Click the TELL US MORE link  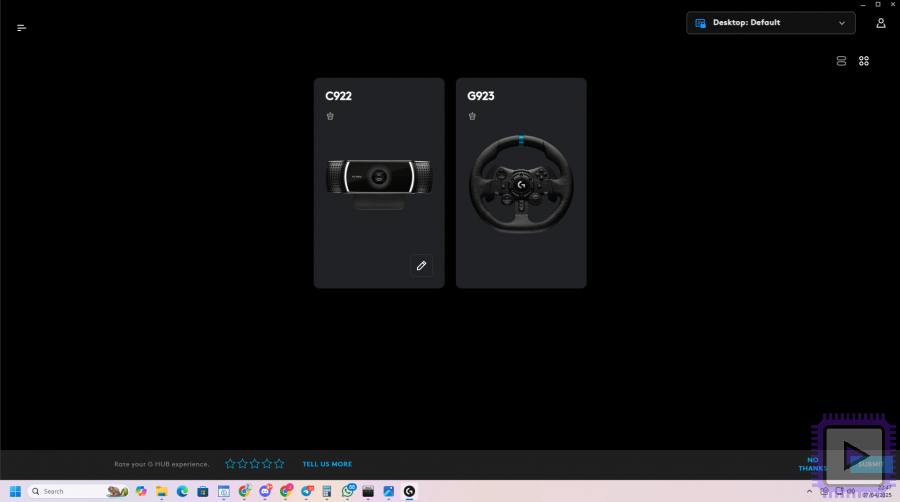(x=327, y=464)
